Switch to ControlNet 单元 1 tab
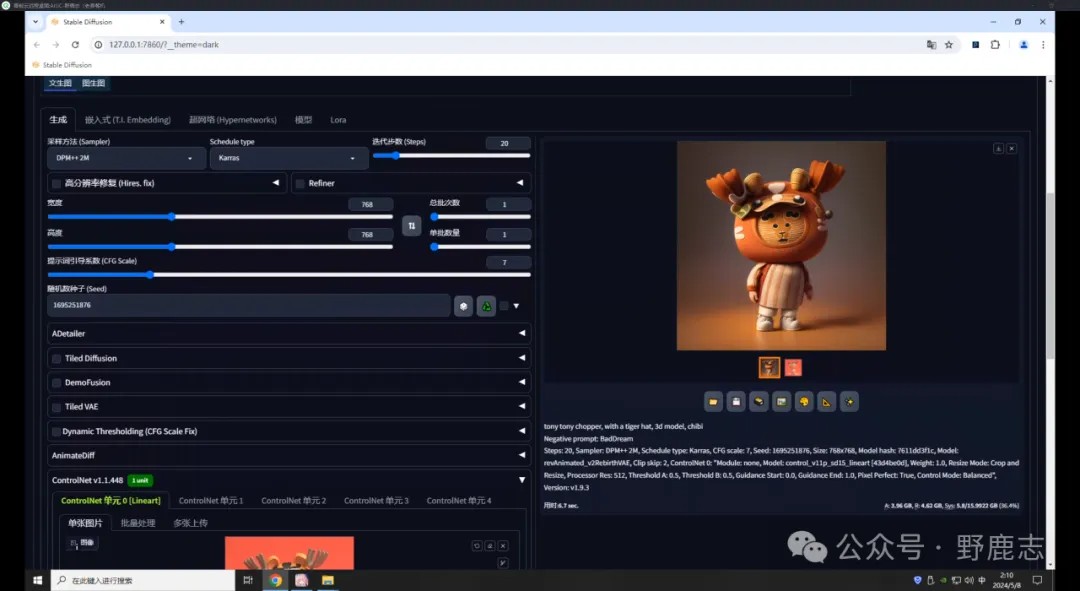 coord(211,501)
